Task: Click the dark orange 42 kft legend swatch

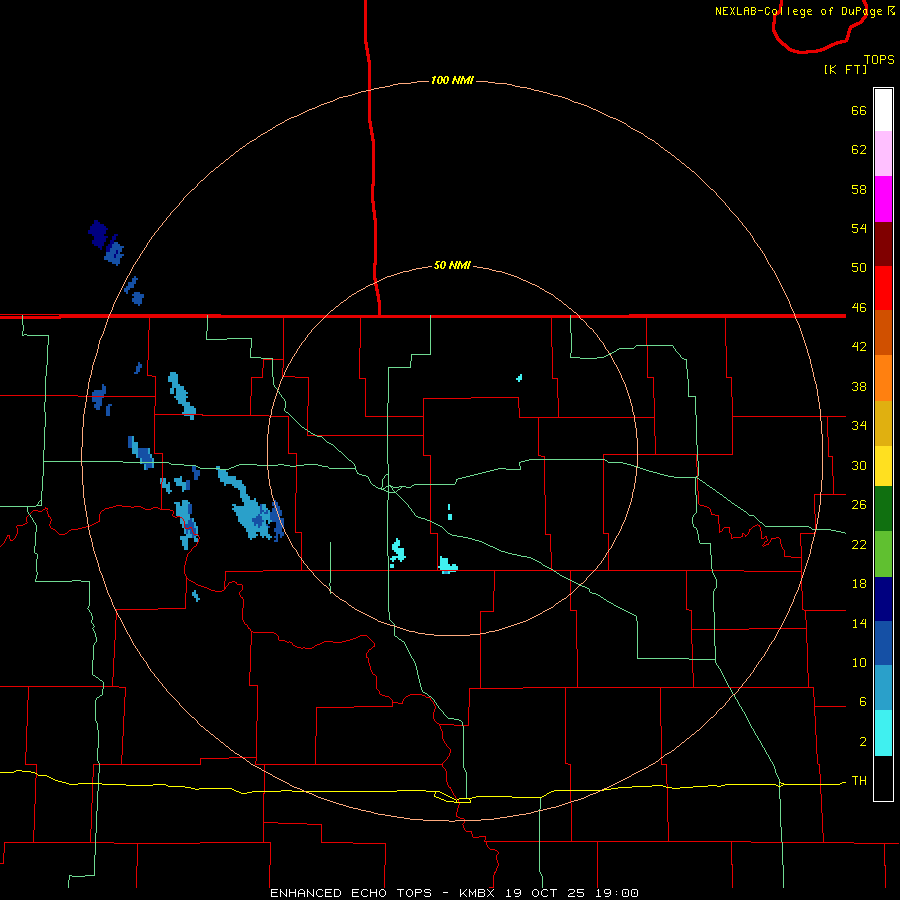Action: [883, 333]
